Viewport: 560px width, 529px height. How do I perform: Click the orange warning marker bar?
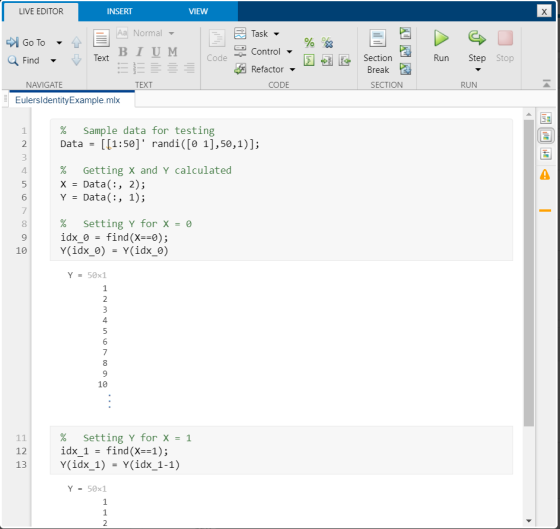tap(545, 211)
